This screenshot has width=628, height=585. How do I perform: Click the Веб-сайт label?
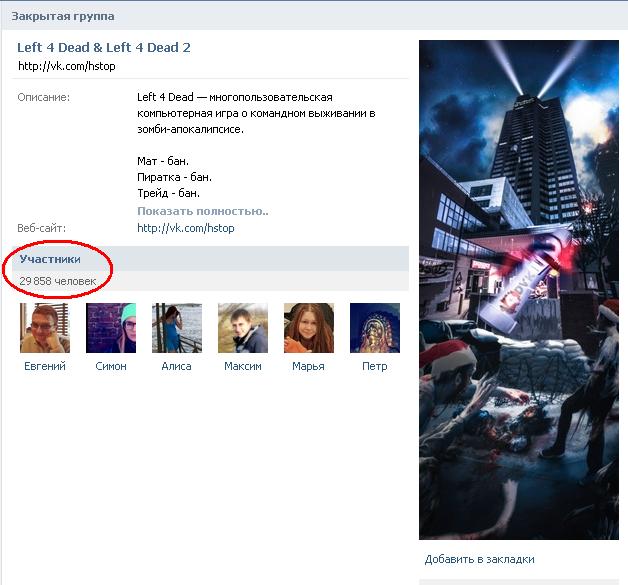[42, 228]
